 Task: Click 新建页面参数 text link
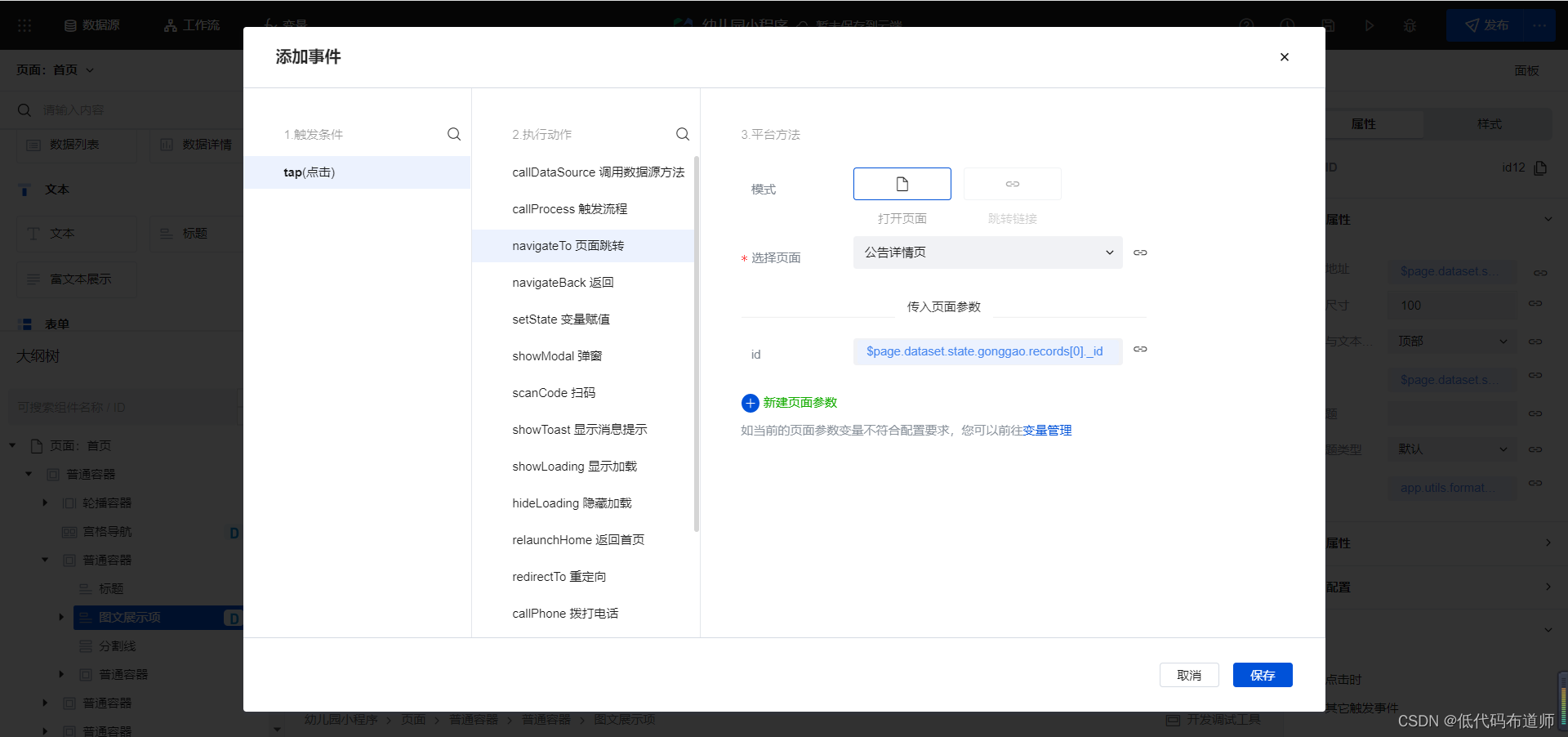tap(800, 403)
